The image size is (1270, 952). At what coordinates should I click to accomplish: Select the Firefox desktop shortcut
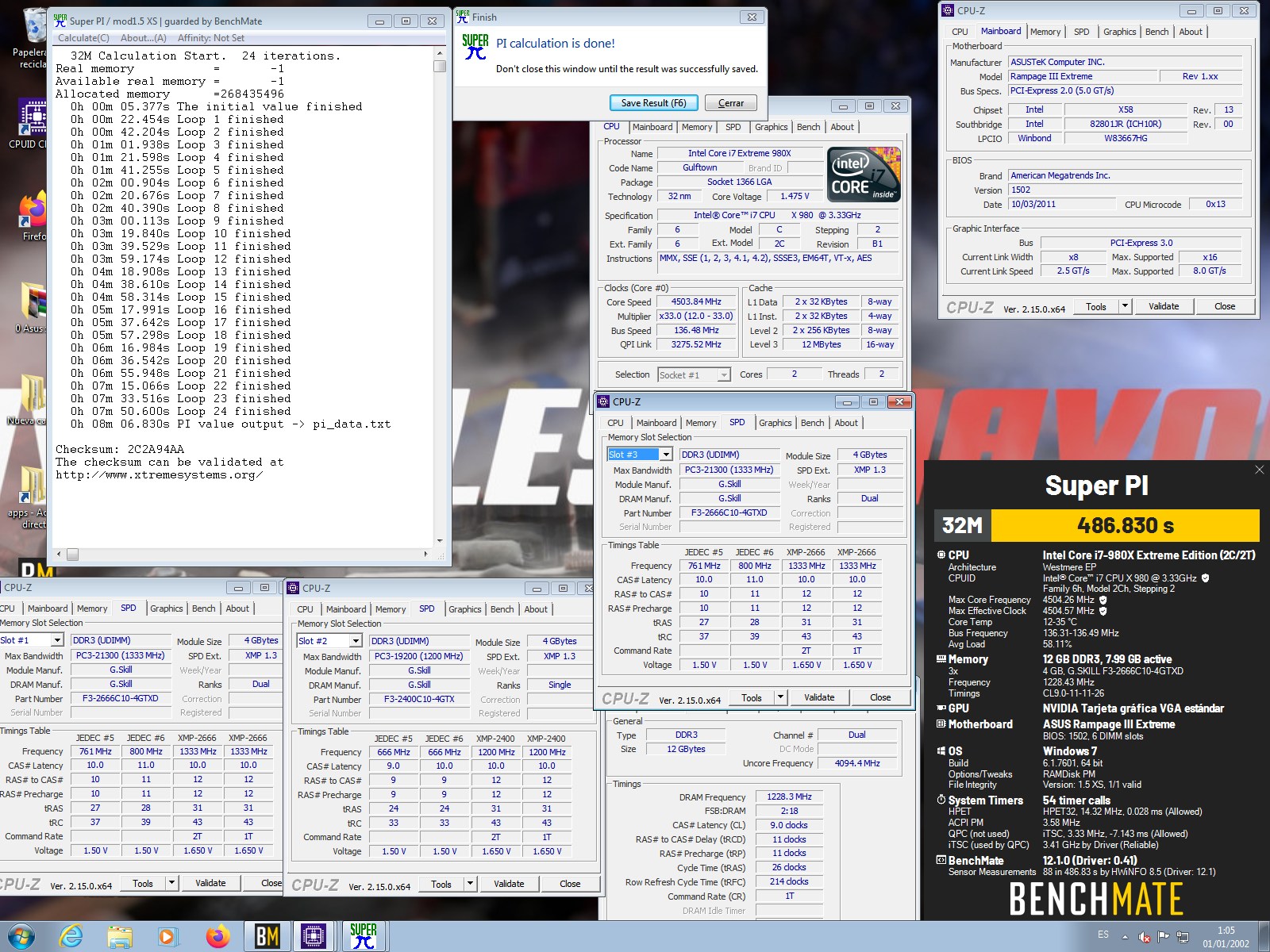(x=32, y=216)
